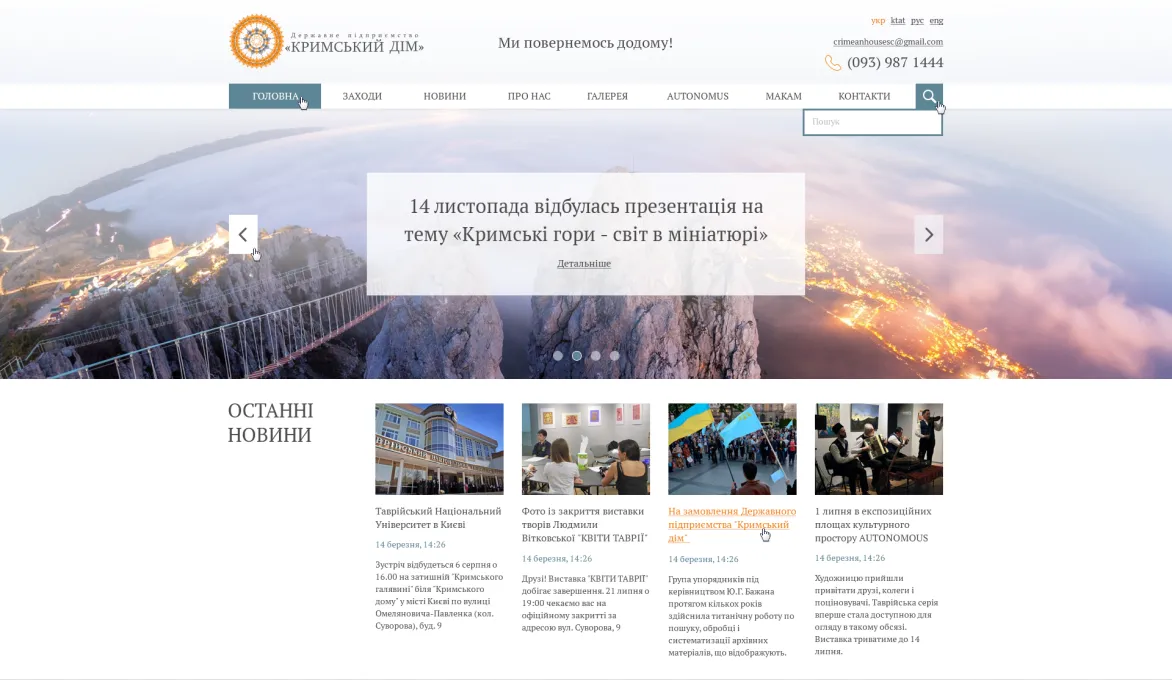The image size is (1172, 680).
Task: Click the ОСТАННІ НОВИНИ heading
Action: [x=271, y=423]
